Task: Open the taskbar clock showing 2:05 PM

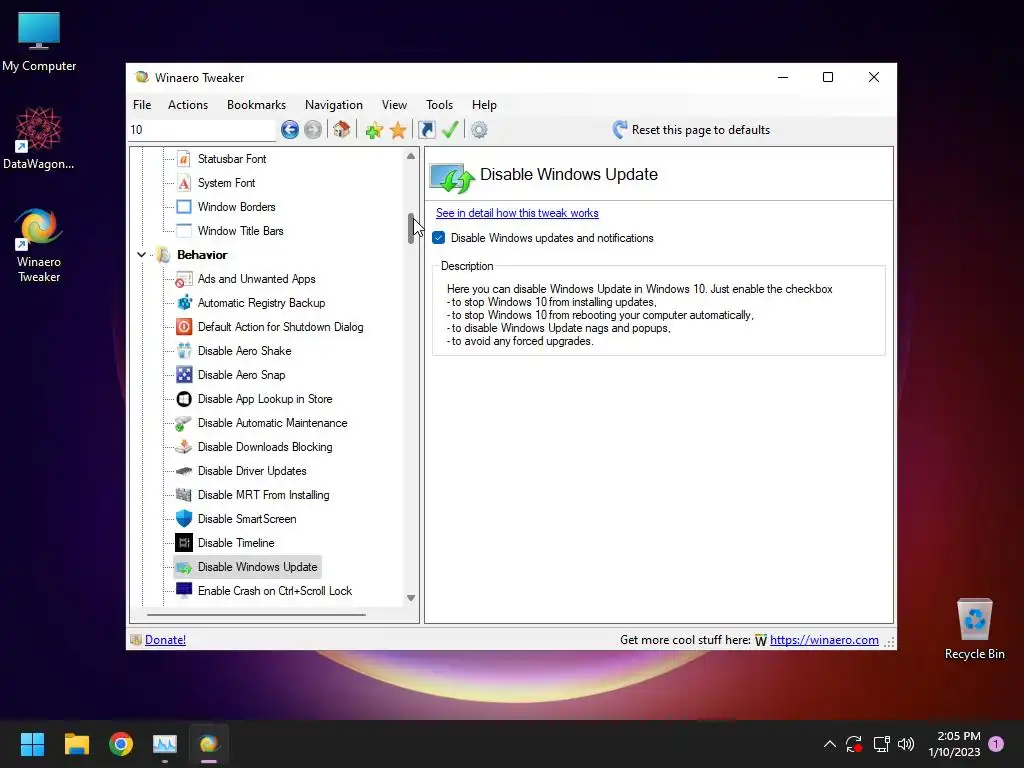Action: (954, 744)
